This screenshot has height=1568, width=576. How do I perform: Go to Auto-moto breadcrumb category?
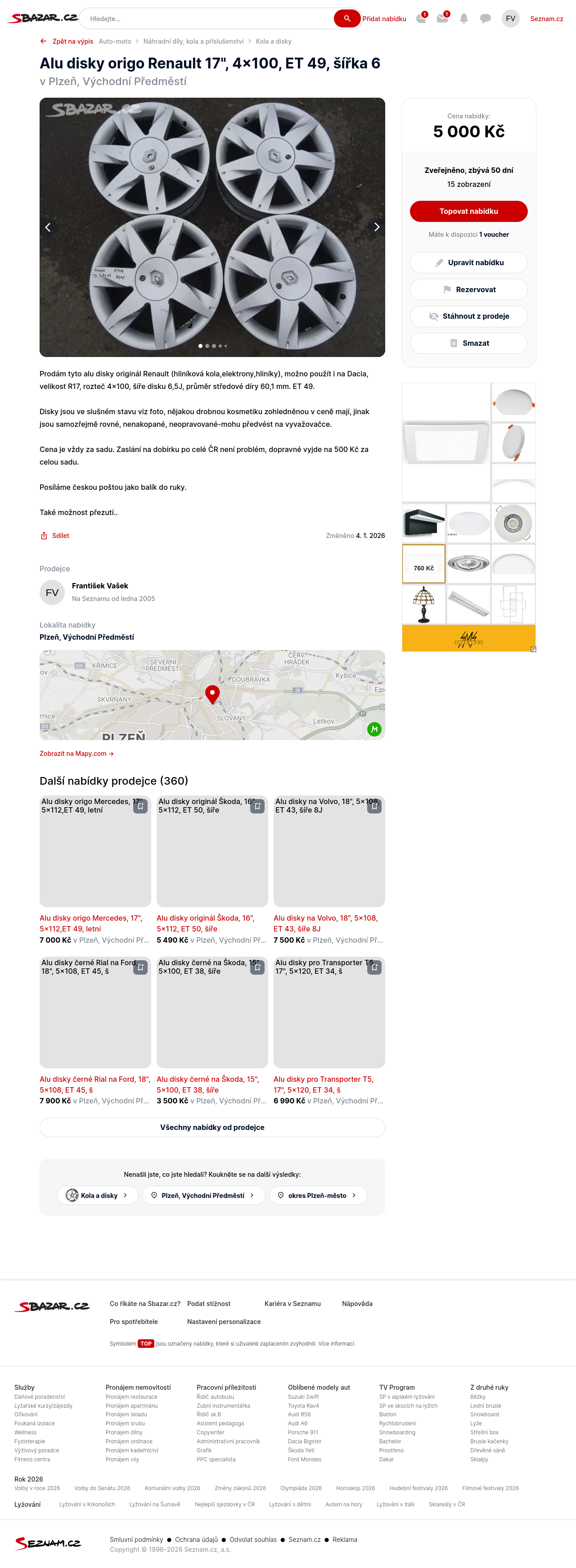click(x=115, y=41)
